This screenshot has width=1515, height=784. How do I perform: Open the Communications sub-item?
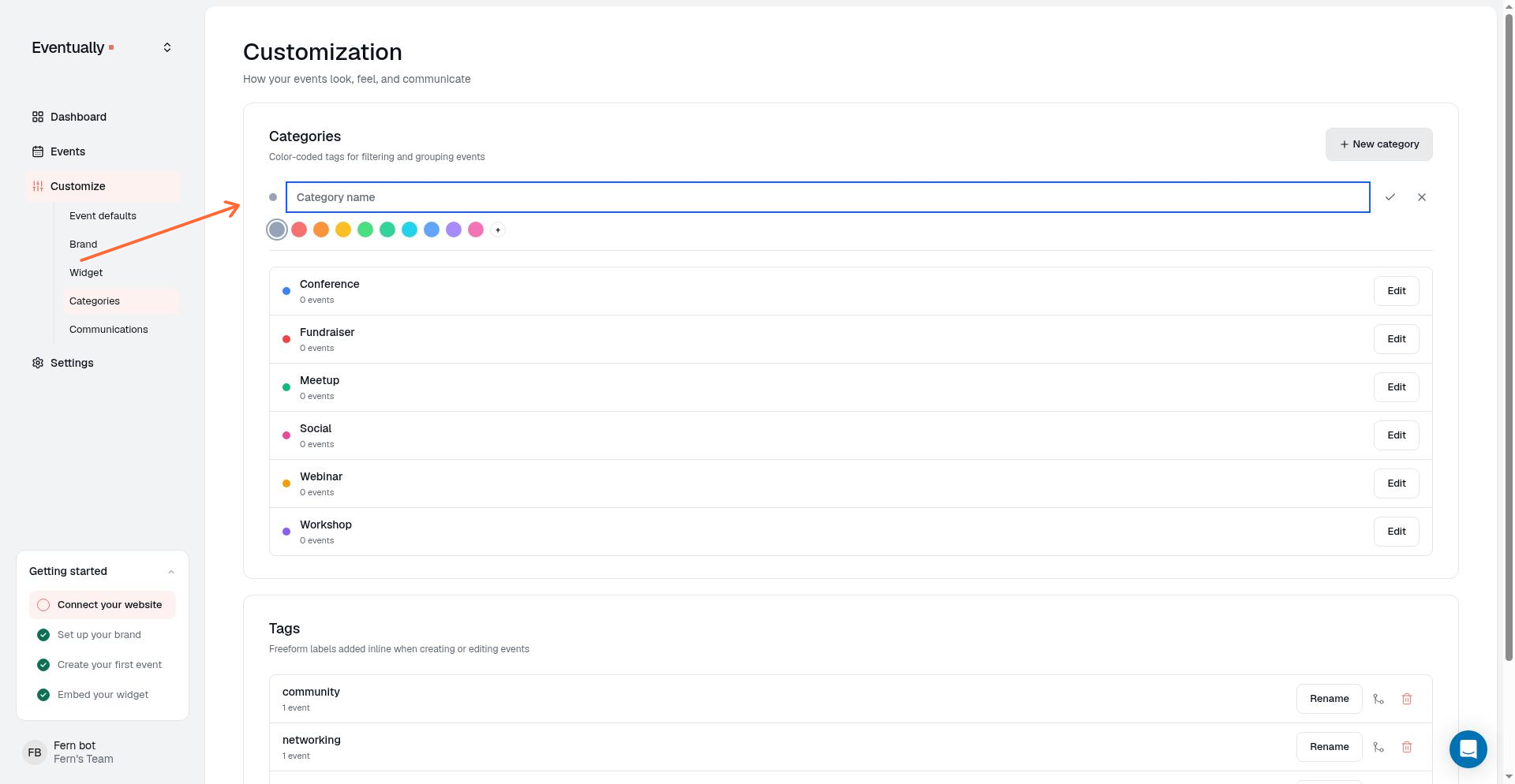[x=120, y=330]
